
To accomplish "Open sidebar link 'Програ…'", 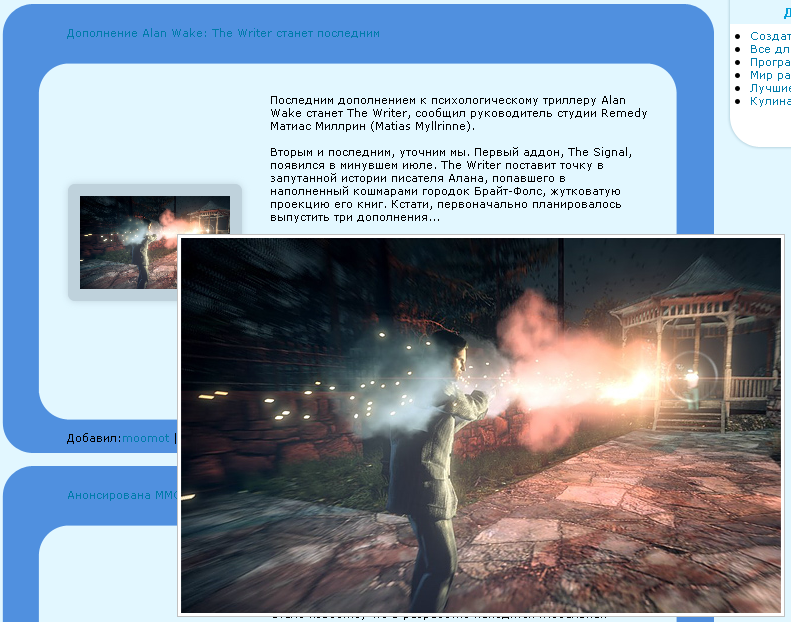I will tap(770, 62).
